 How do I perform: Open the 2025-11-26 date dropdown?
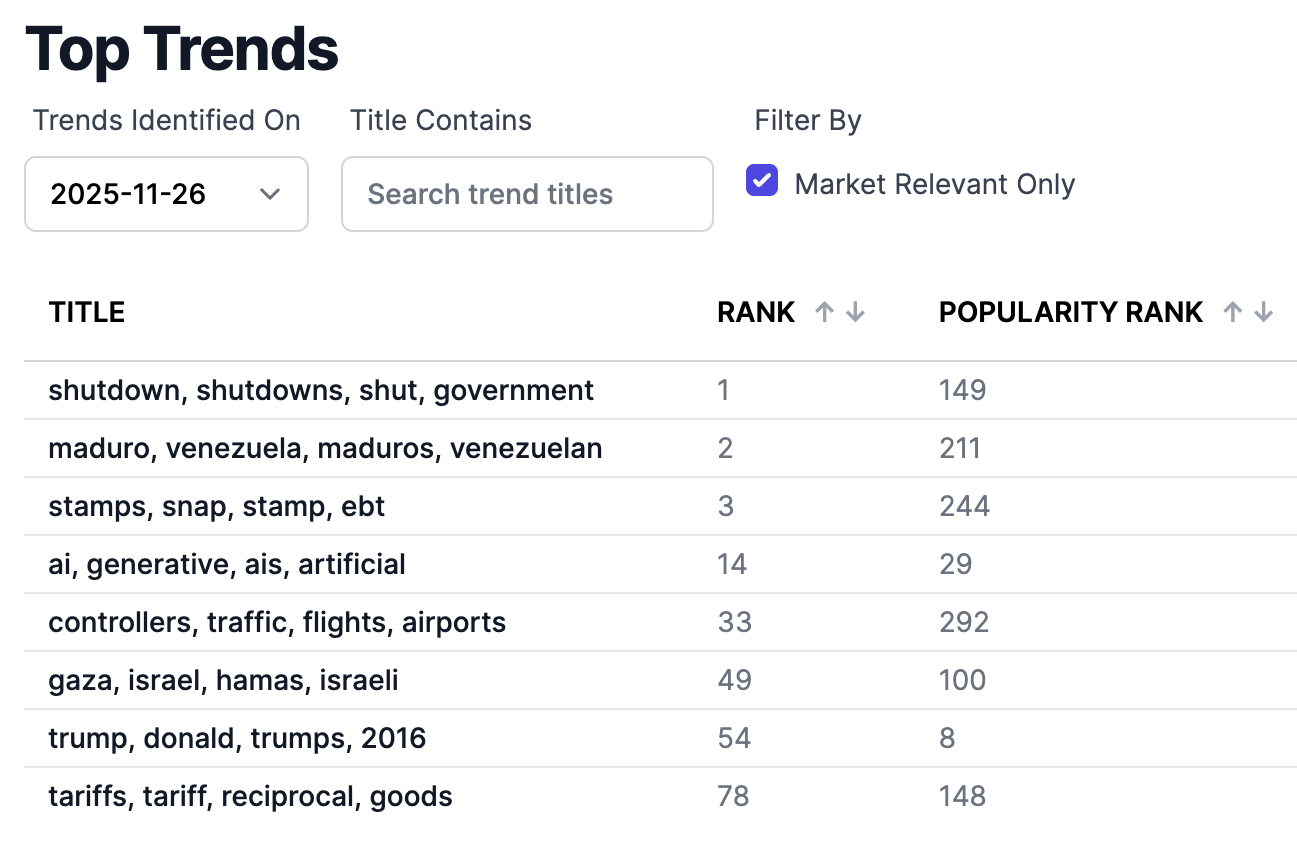point(166,194)
